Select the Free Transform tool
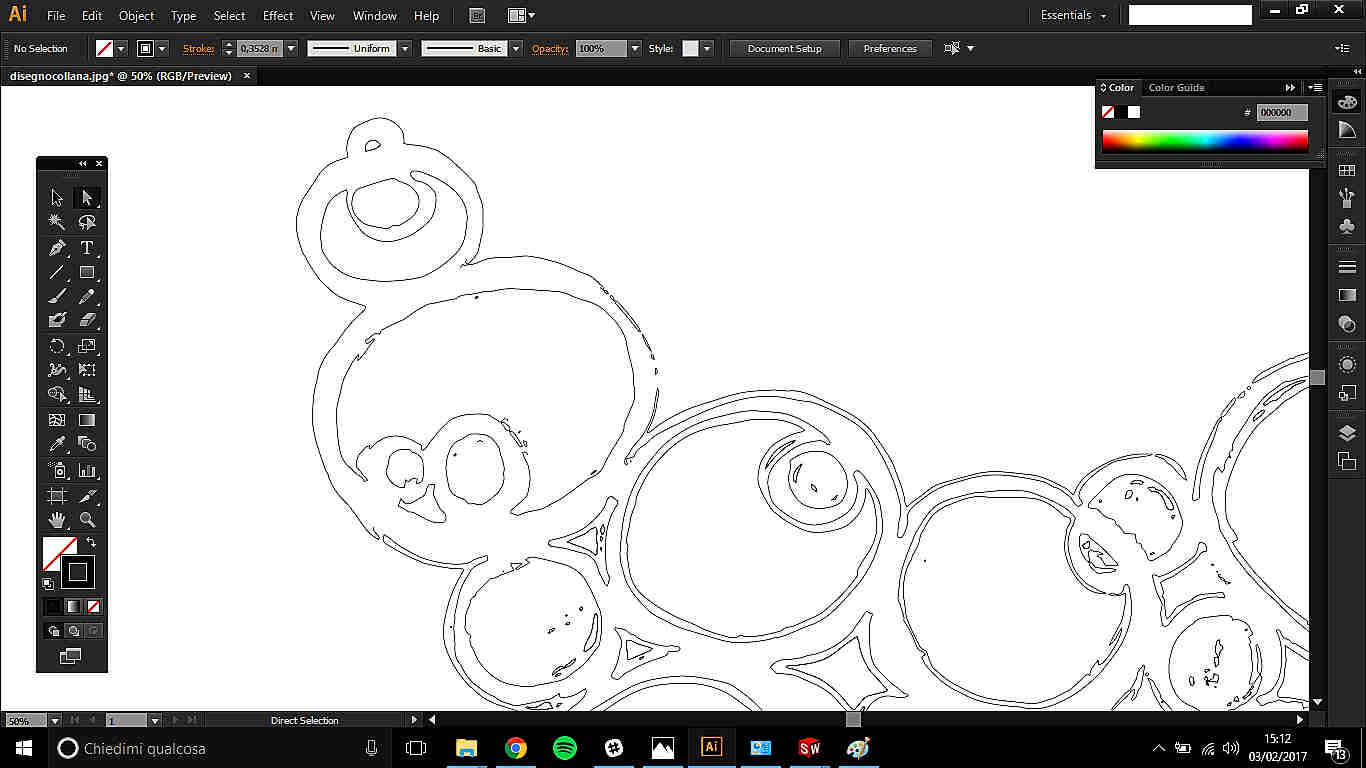1366x768 pixels. (87, 370)
